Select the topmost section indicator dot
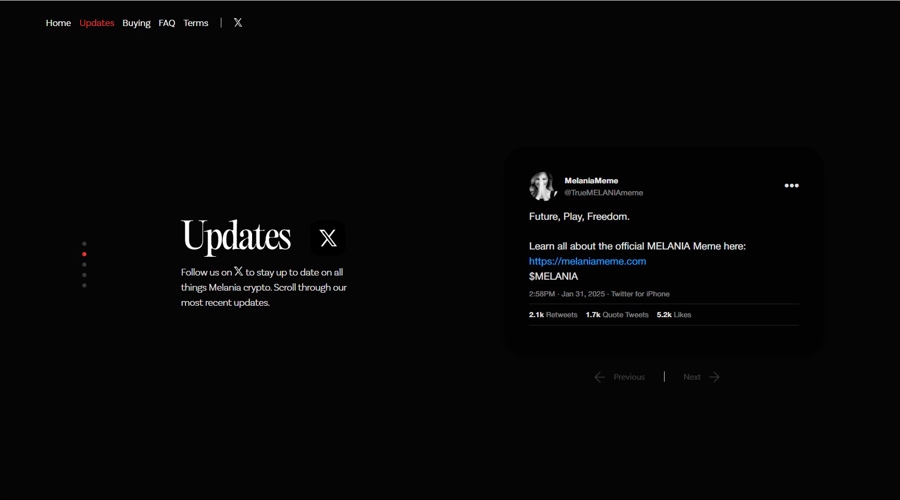 click(x=84, y=243)
